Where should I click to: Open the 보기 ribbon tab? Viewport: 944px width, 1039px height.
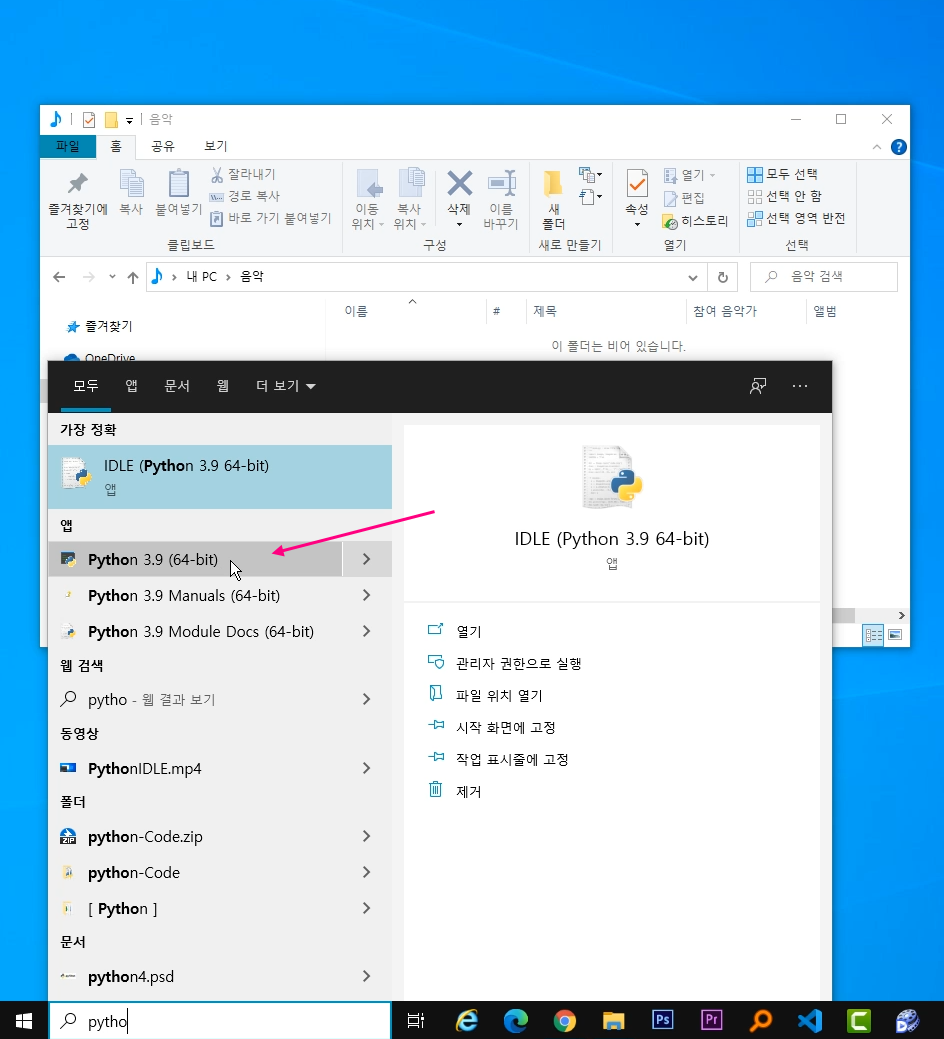tap(215, 146)
